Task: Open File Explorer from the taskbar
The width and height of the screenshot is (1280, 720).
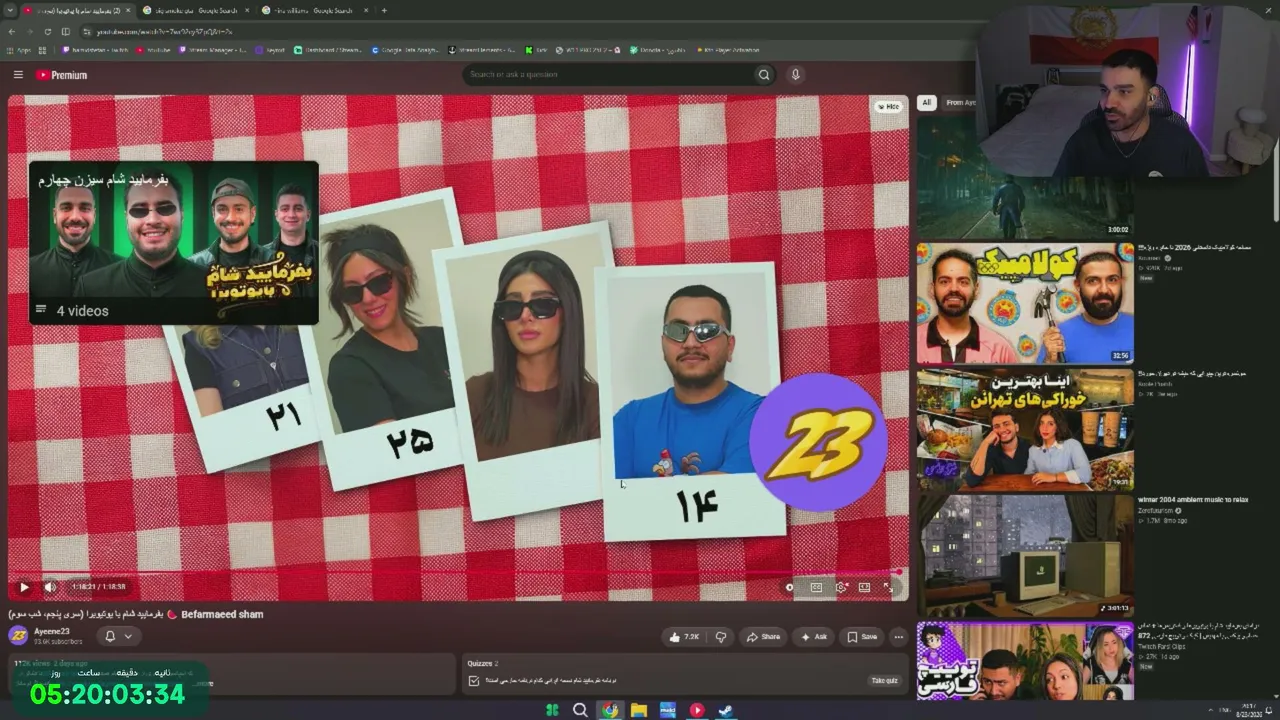Action: click(638, 710)
